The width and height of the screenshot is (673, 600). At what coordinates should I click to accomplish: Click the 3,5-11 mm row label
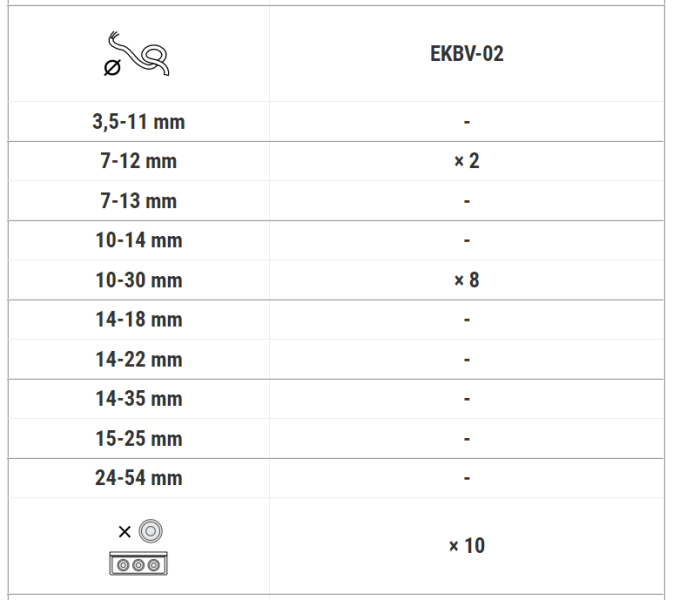(139, 123)
